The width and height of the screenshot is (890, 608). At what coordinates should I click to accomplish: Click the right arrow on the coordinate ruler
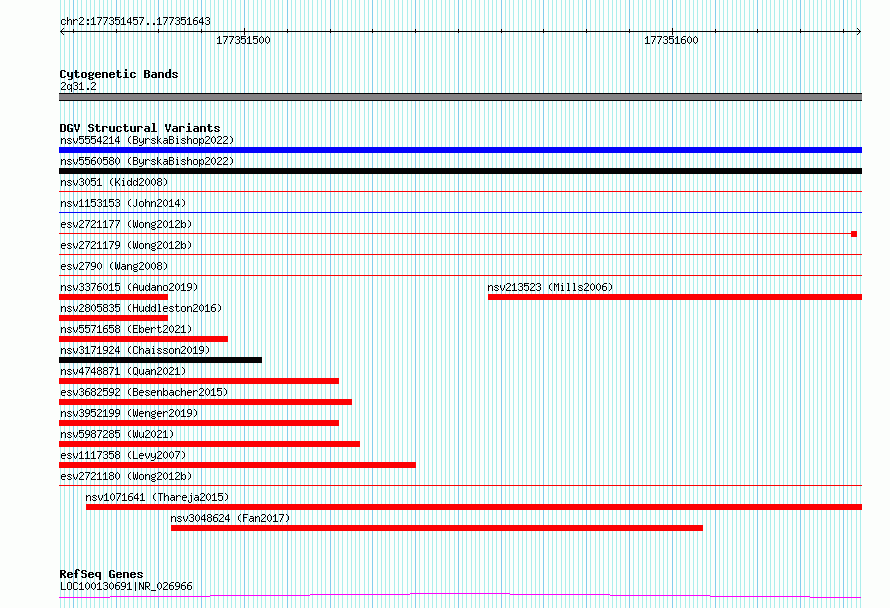click(858, 32)
